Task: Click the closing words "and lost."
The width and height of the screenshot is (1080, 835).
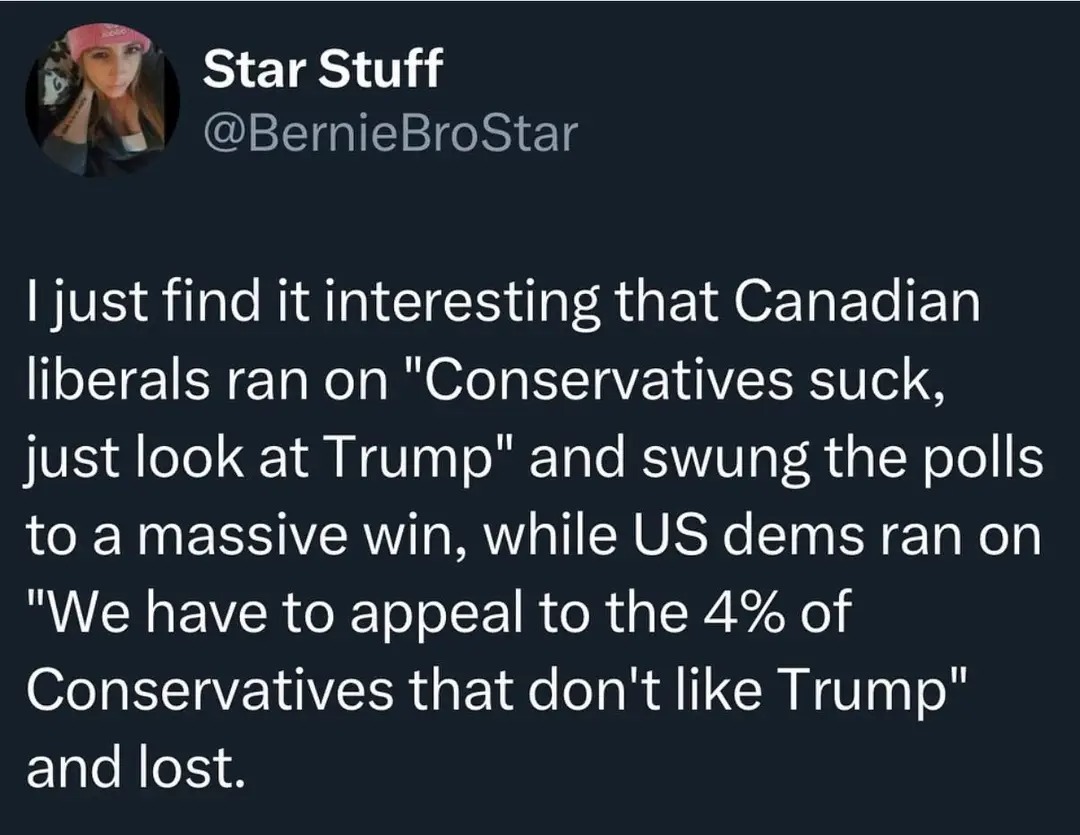Action: tap(134, 767)
